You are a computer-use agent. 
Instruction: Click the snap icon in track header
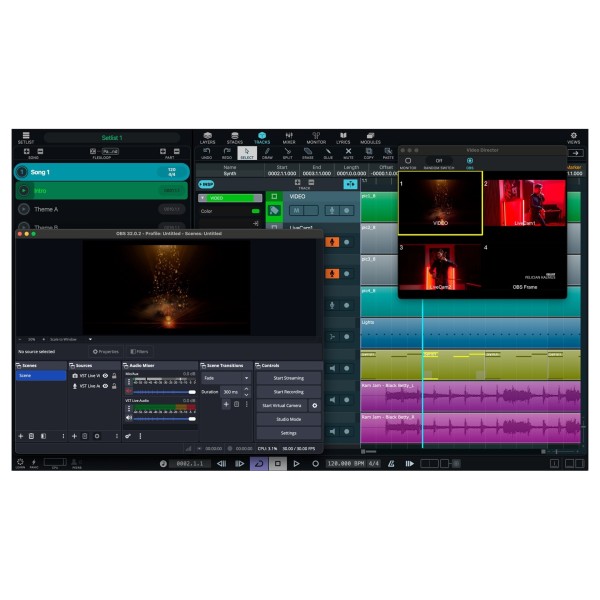coord(350,184)
